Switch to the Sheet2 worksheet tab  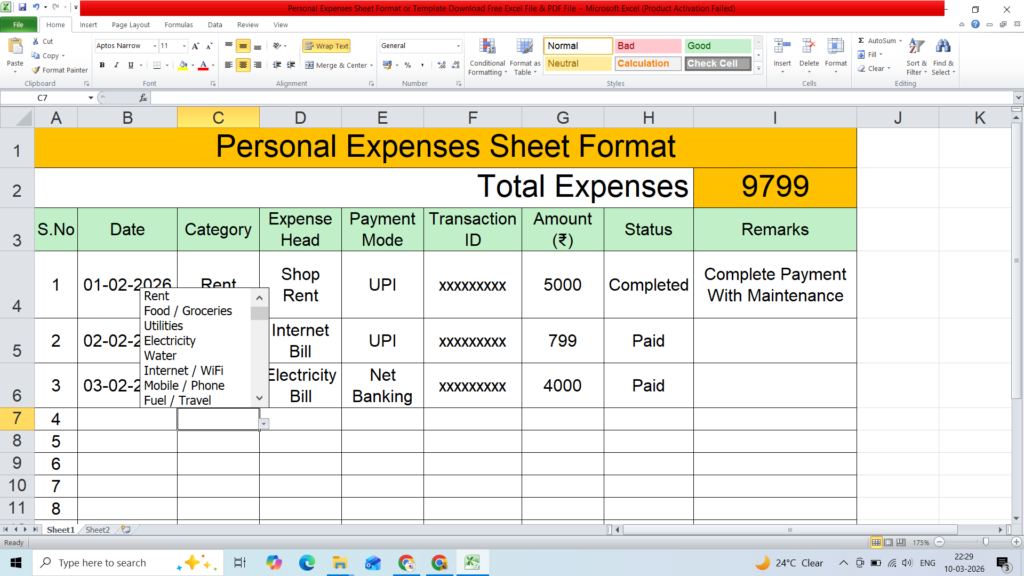coord(98,530)
